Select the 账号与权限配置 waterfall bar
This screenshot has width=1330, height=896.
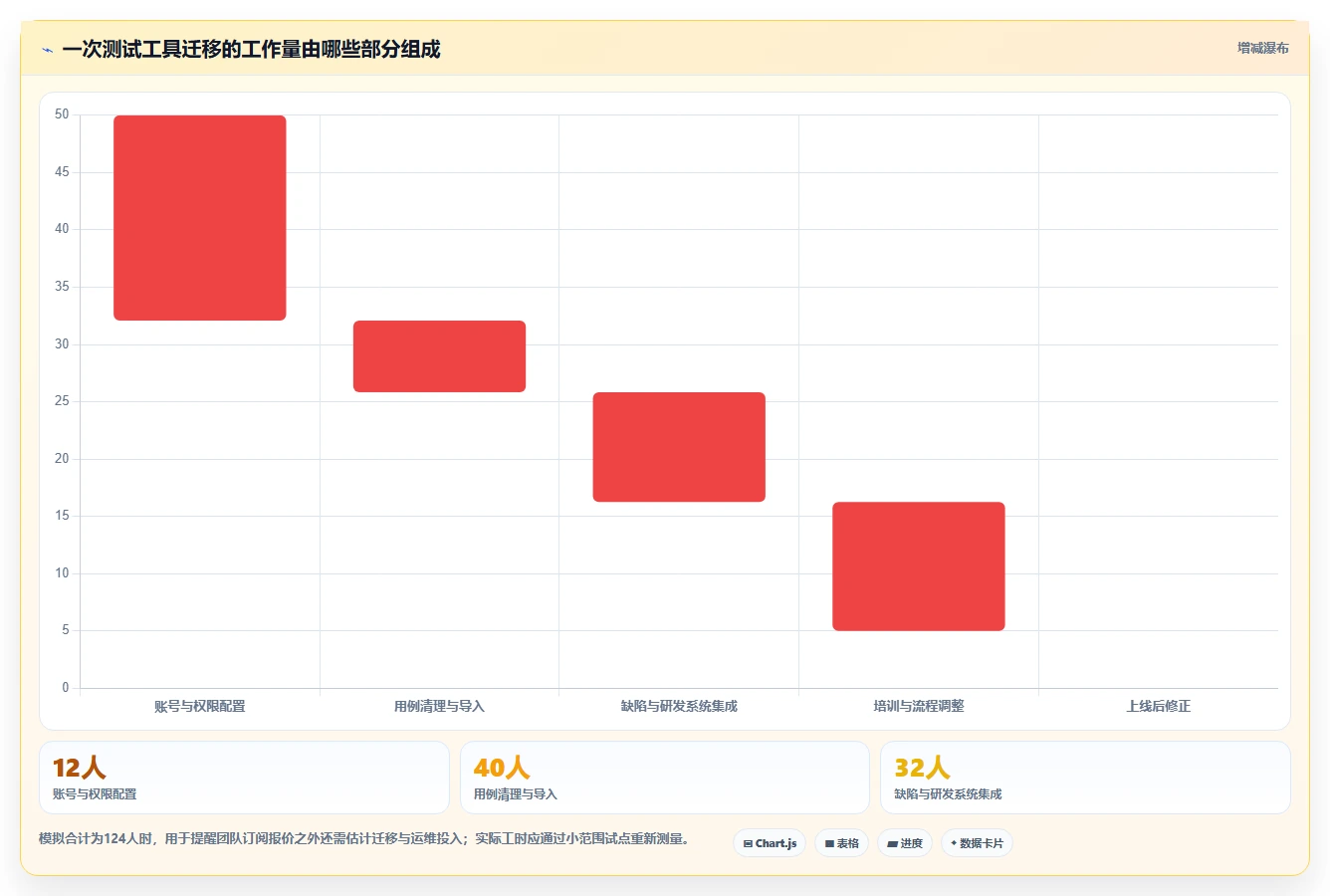point(200,218)
